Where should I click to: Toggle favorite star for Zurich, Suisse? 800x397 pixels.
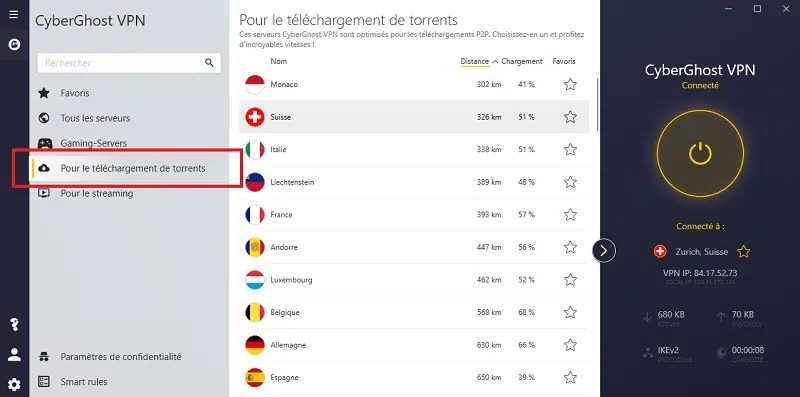[744, 251]
